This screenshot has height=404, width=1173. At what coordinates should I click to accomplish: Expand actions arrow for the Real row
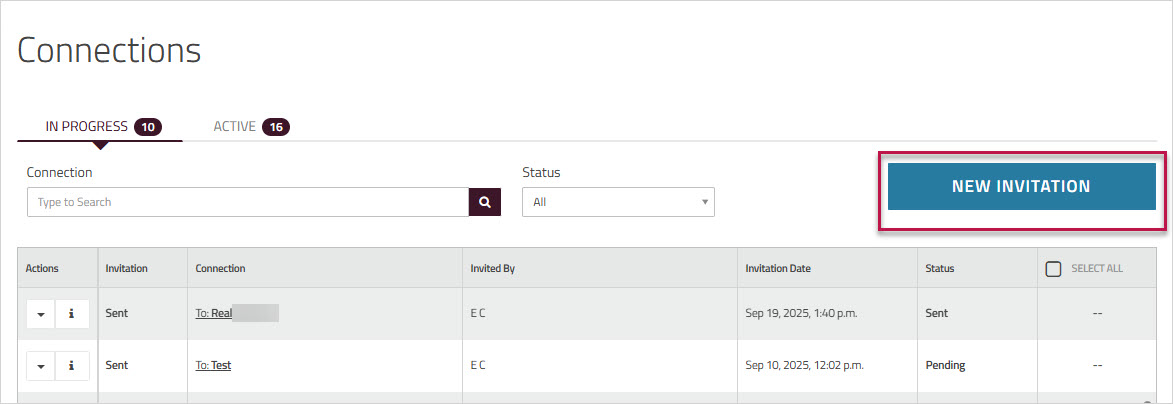point(41,313)
